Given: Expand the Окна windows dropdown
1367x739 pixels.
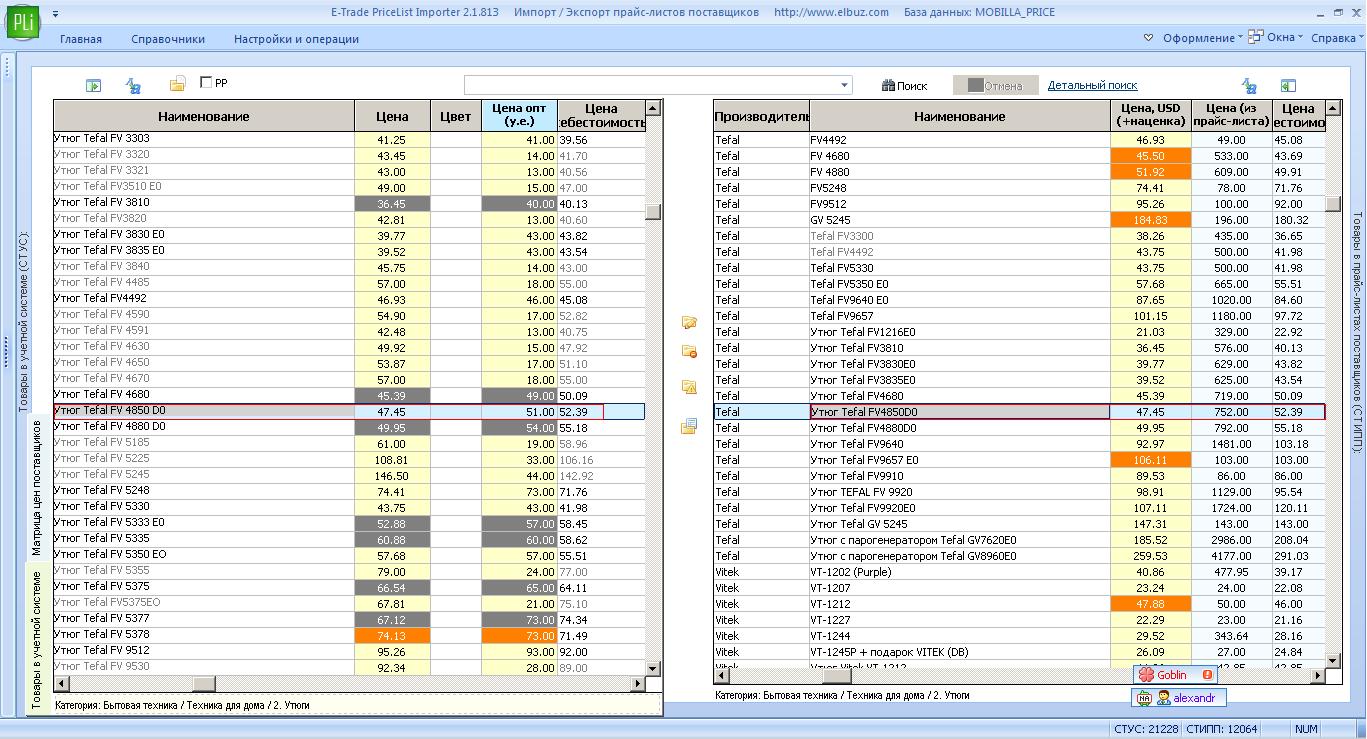Looking at the screenshot, I should 1285,38.
